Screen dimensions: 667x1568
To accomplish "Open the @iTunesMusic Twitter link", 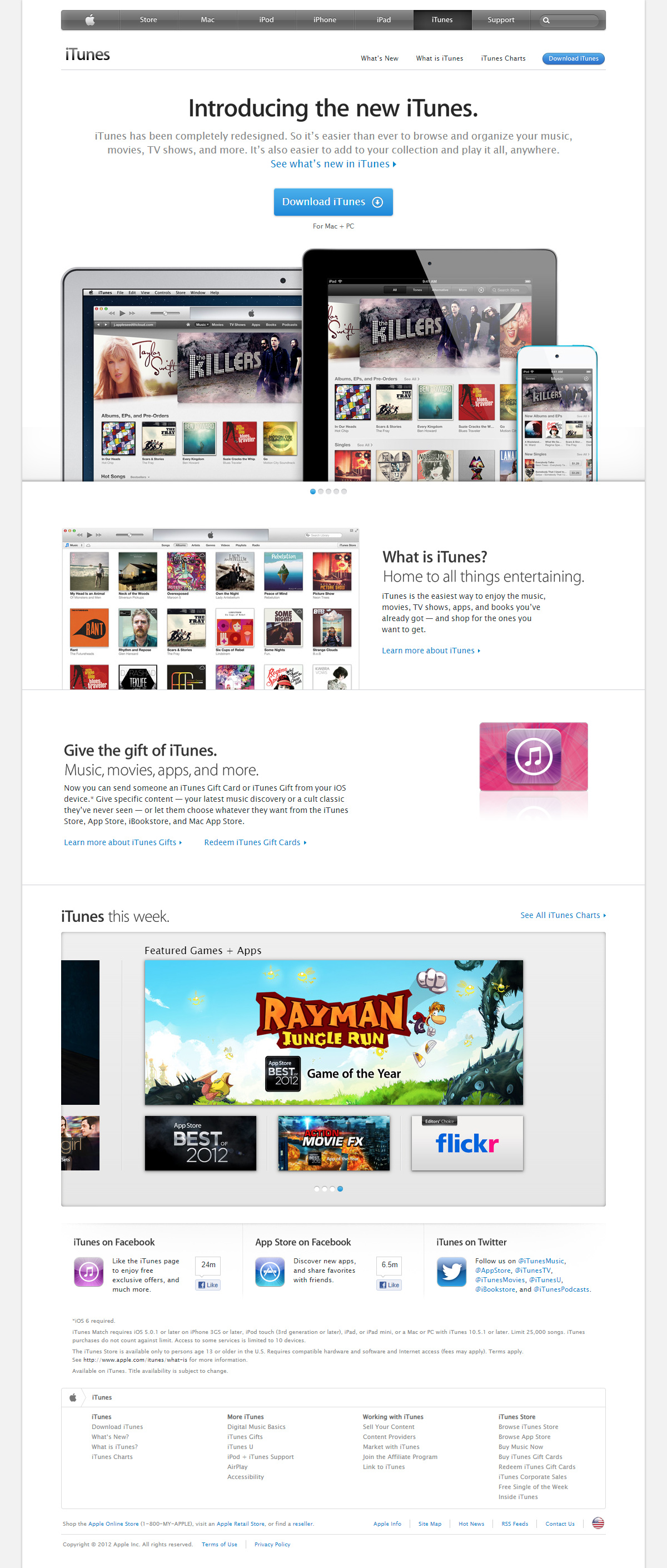I will click(x=541, y=1261).
